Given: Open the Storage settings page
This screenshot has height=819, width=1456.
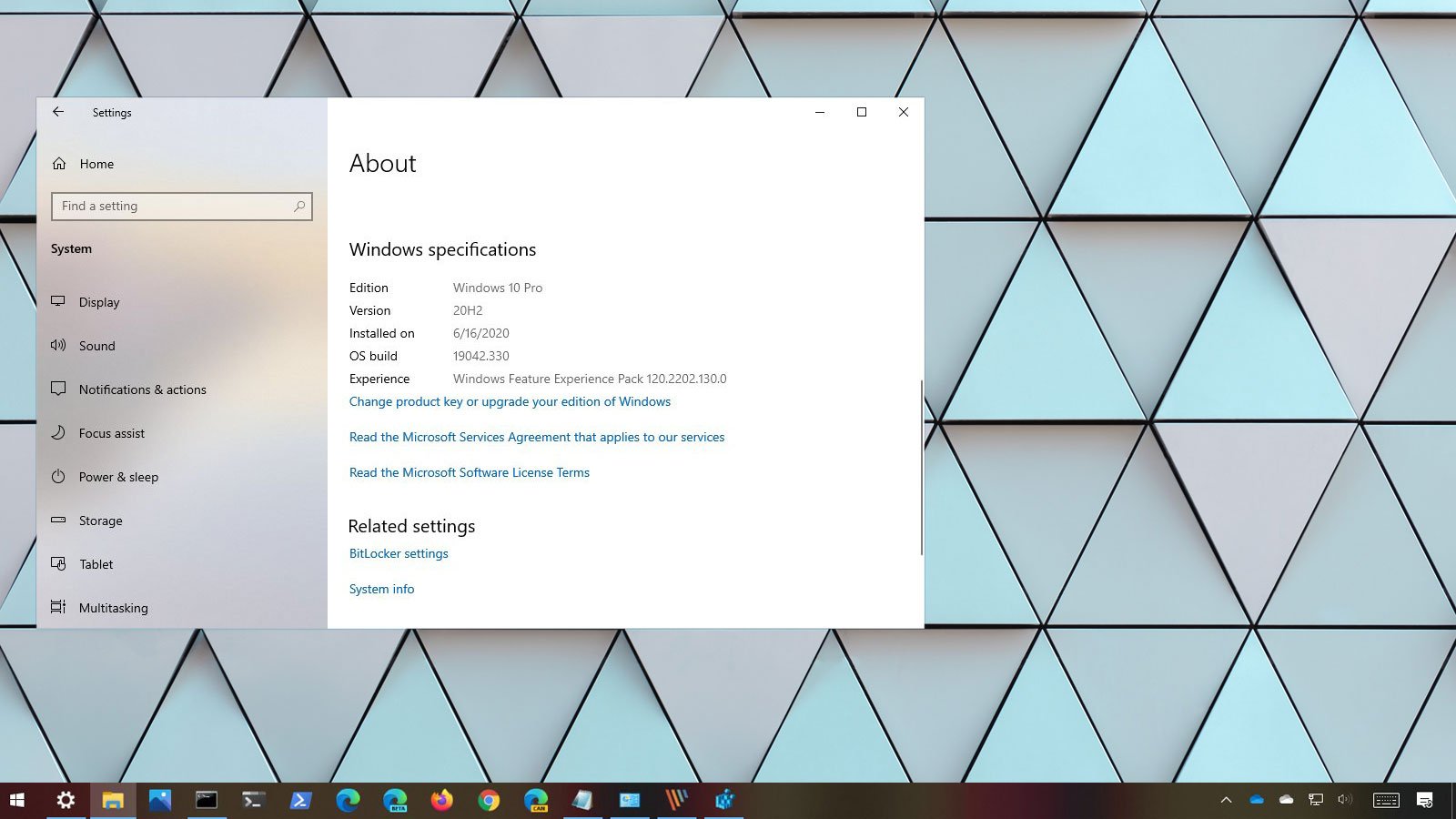Looking at the screenshot, I should pos(100,521).
